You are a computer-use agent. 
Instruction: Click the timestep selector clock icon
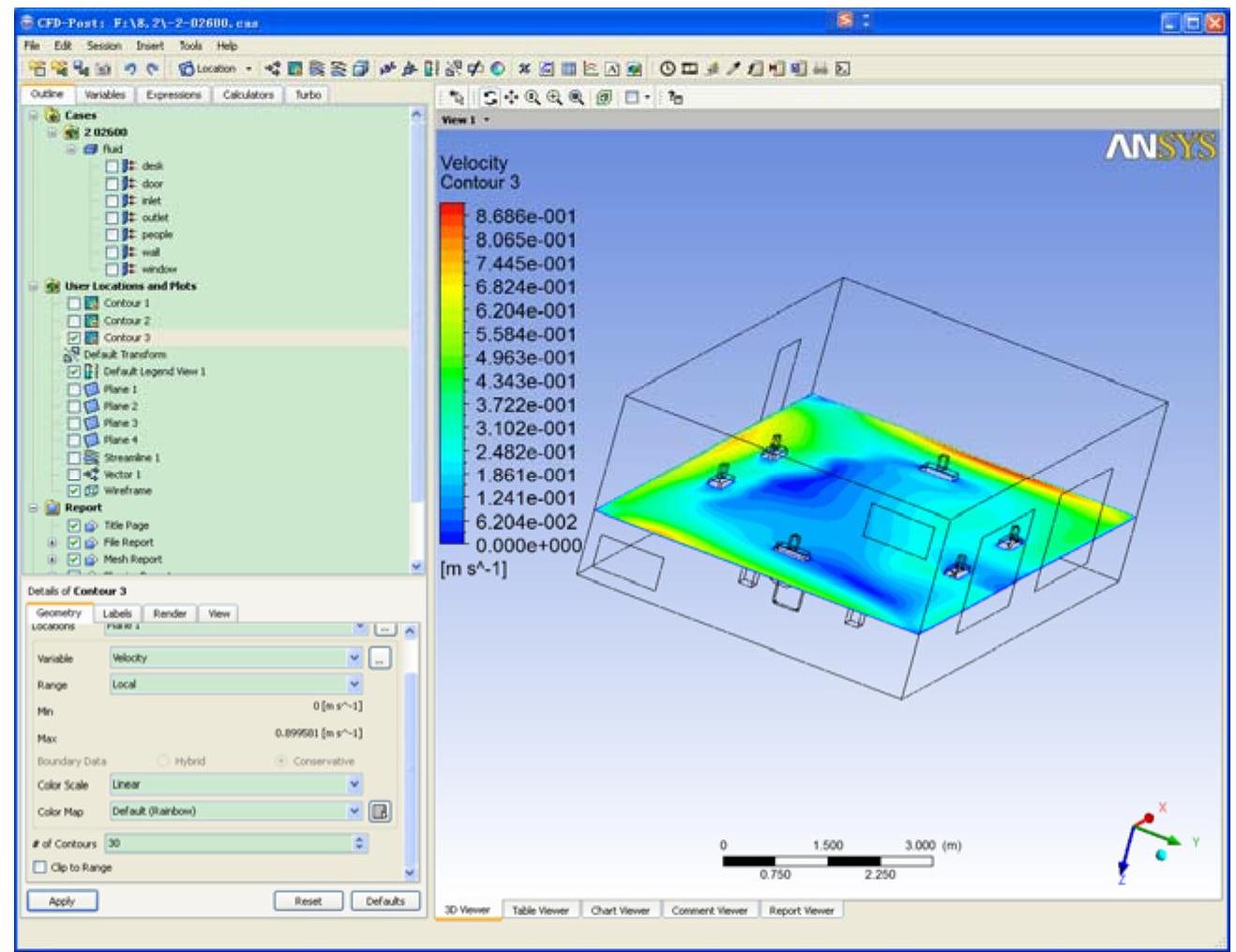coord(667,68)
